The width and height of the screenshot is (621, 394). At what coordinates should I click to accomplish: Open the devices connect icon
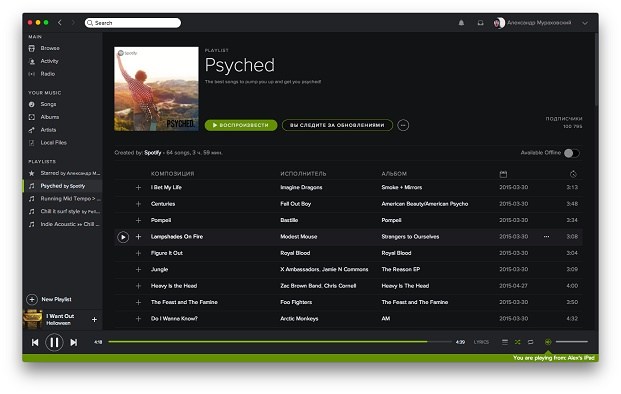[548, 342]
